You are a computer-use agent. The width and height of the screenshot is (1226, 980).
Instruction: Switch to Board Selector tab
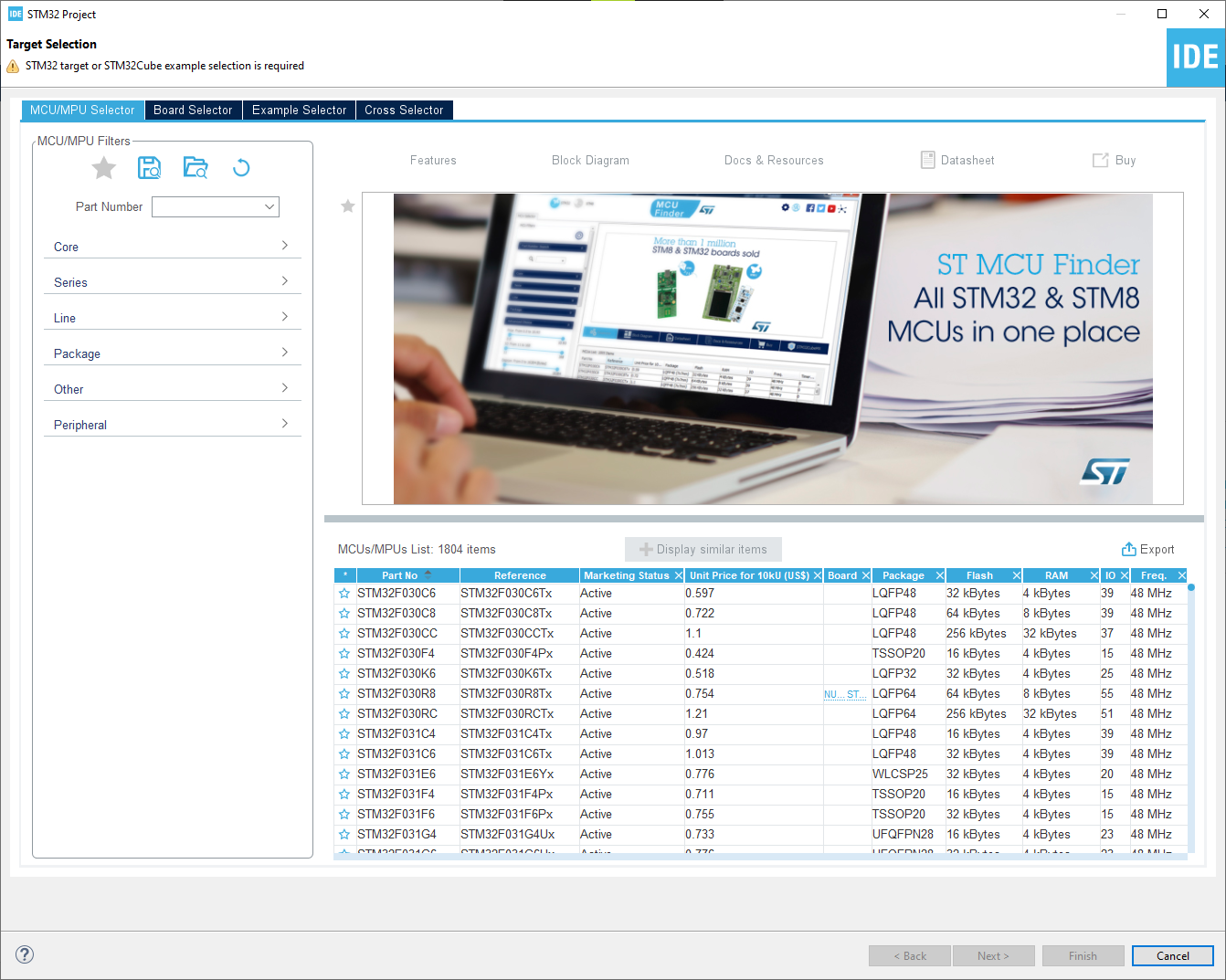[193, 110]
